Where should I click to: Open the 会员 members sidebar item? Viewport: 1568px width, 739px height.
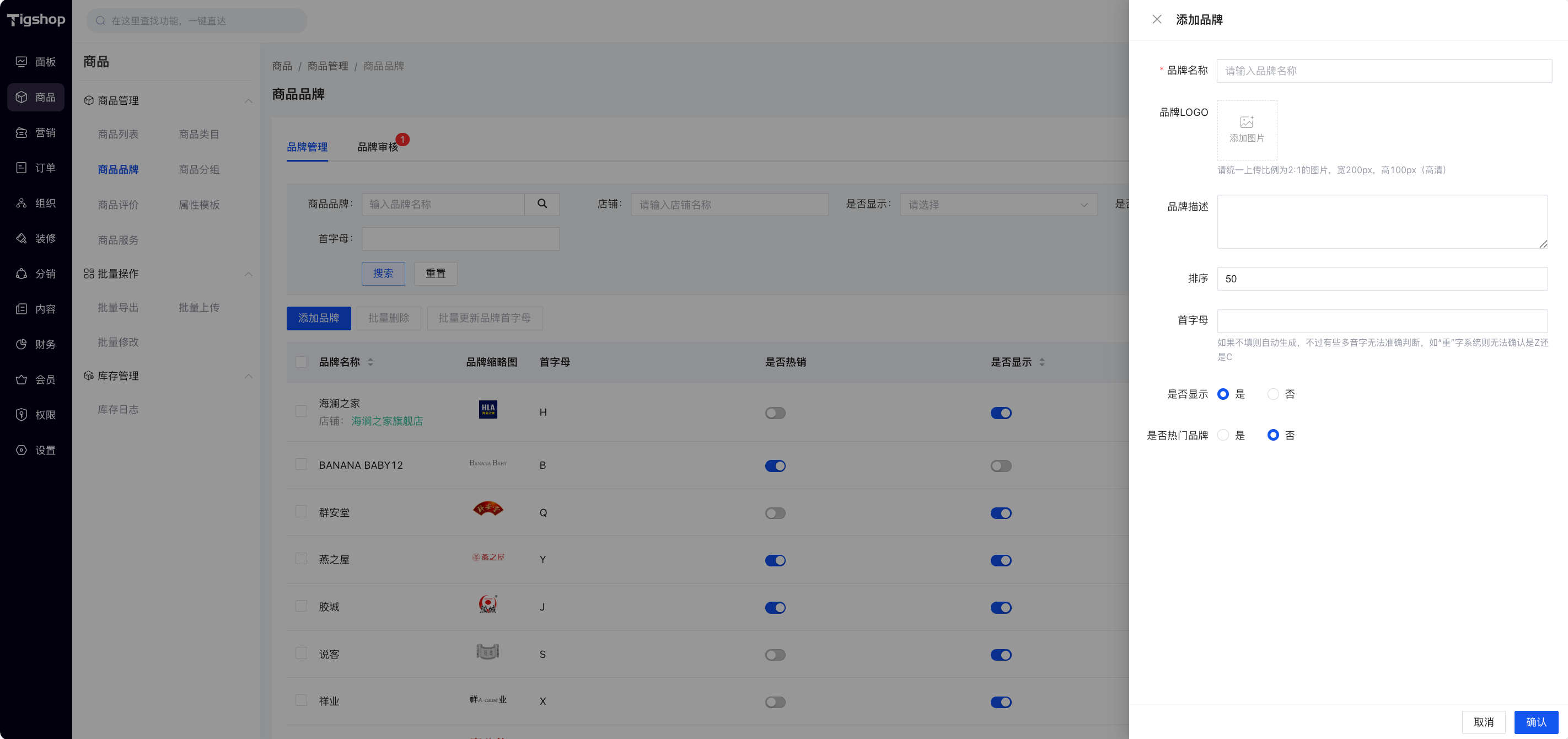point(35,379)
